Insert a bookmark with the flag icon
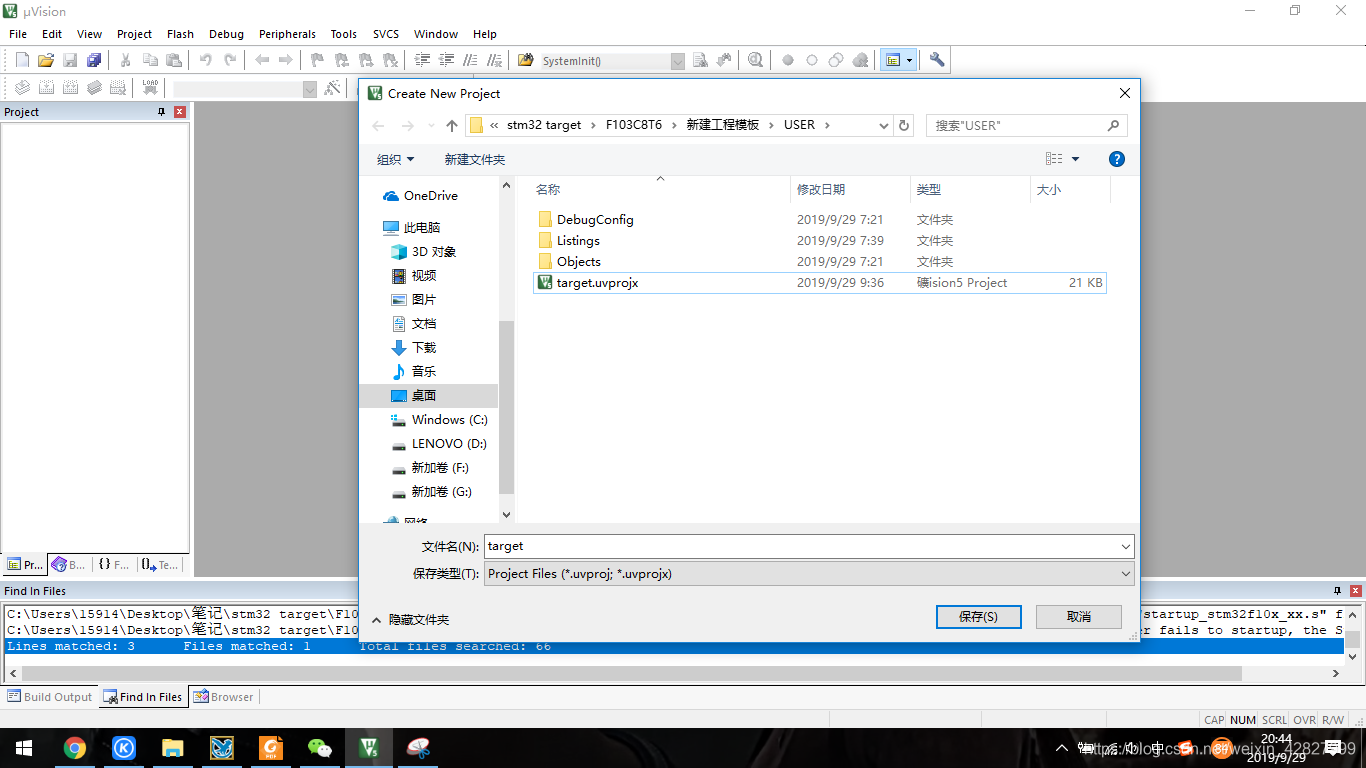The height and width of the screenshot is (768, 1366). [317, 60]
